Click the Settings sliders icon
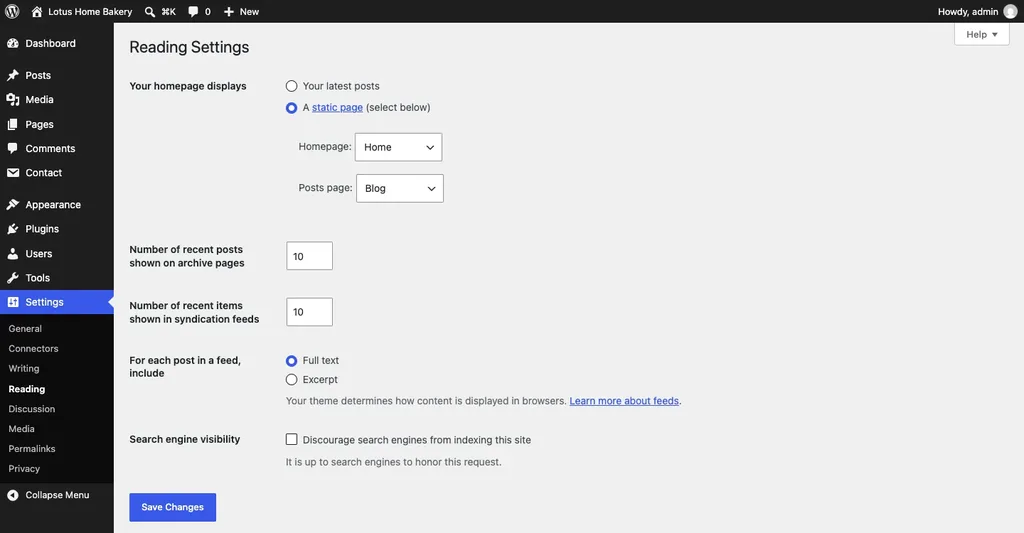1024x533 pixels. [x=12, y=302]
